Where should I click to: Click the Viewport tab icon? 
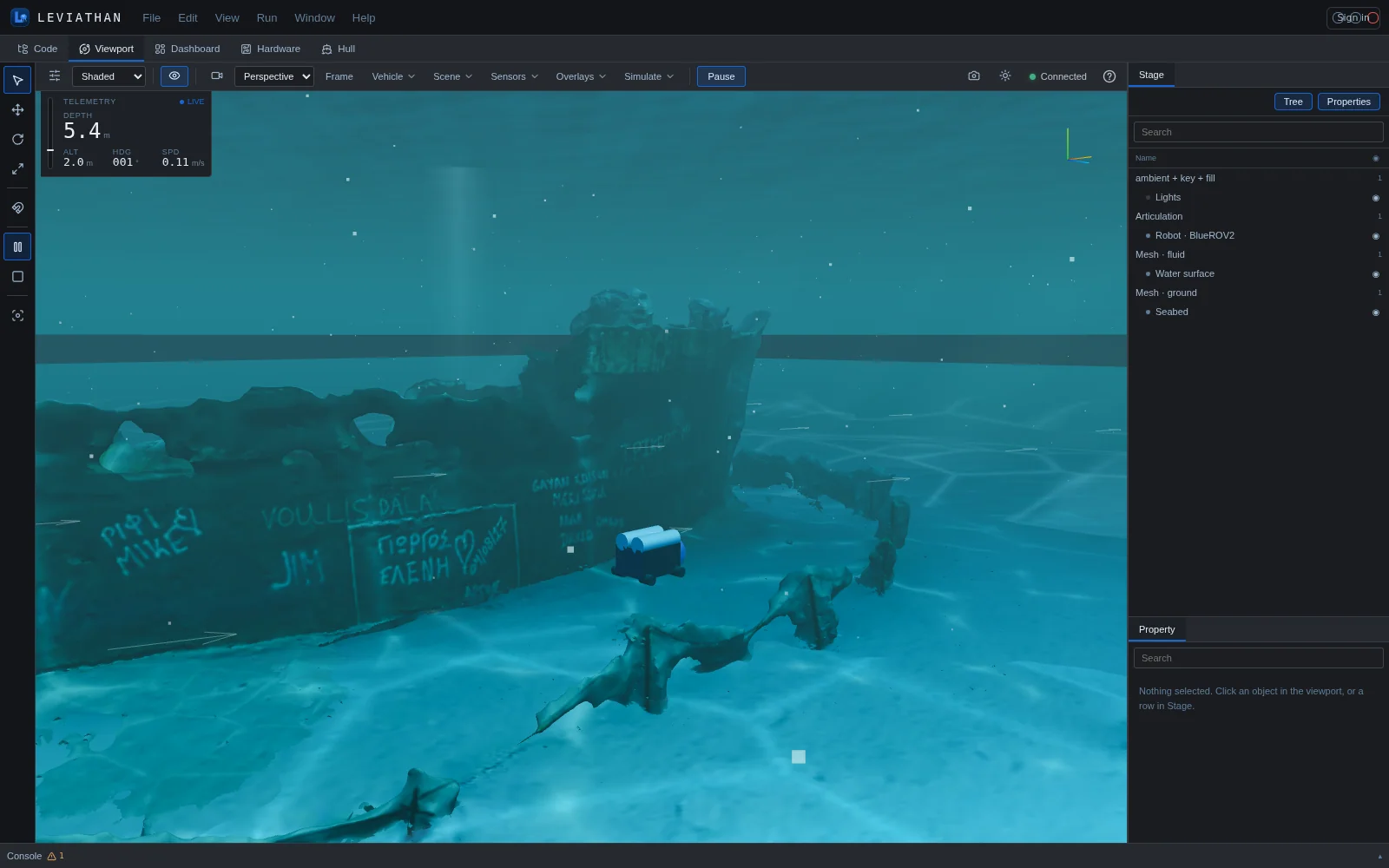click(84, 49)
